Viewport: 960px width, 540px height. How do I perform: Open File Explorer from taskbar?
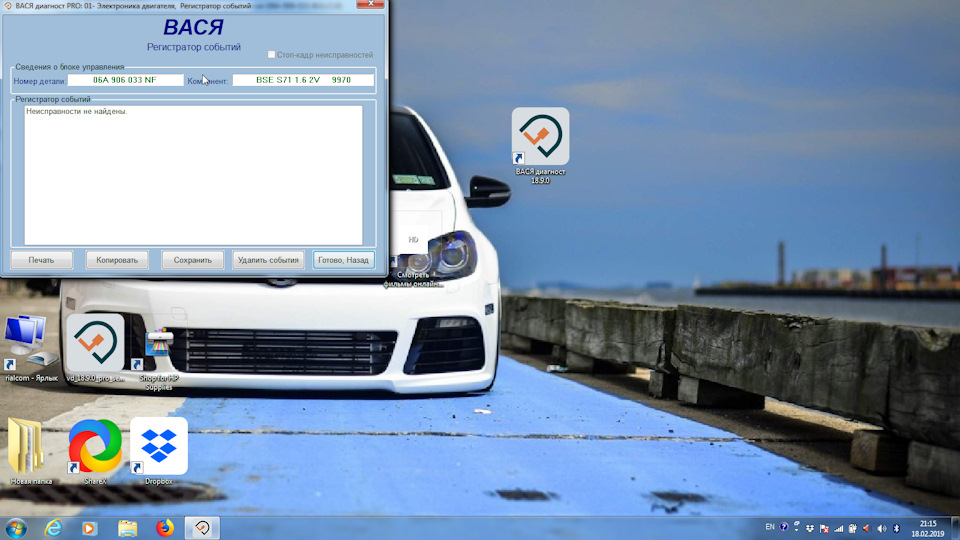127,528
